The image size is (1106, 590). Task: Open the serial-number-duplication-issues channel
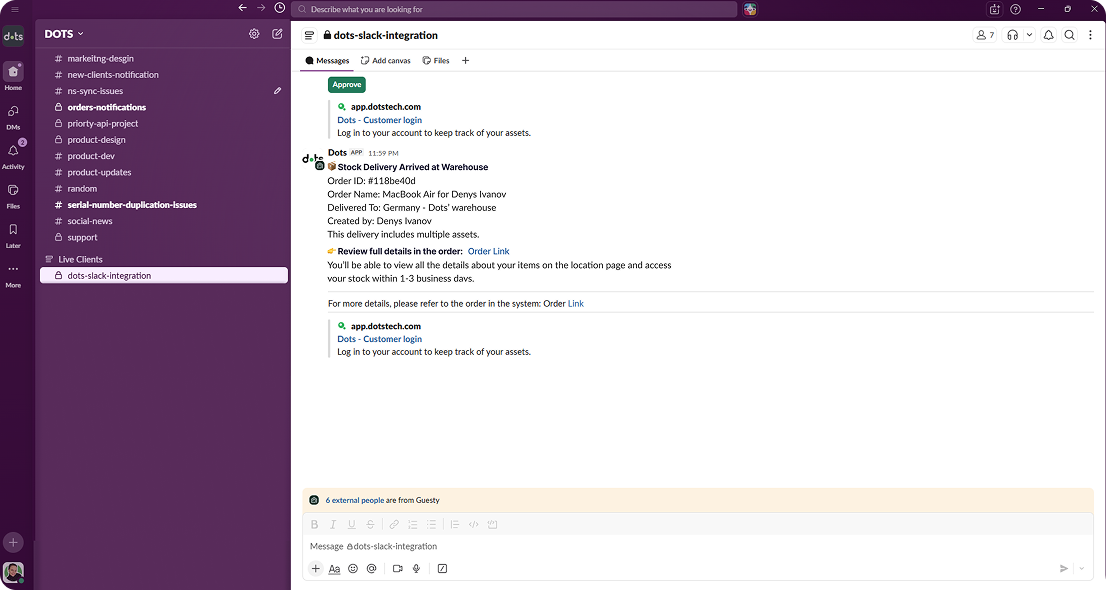(x=163, y=205)
